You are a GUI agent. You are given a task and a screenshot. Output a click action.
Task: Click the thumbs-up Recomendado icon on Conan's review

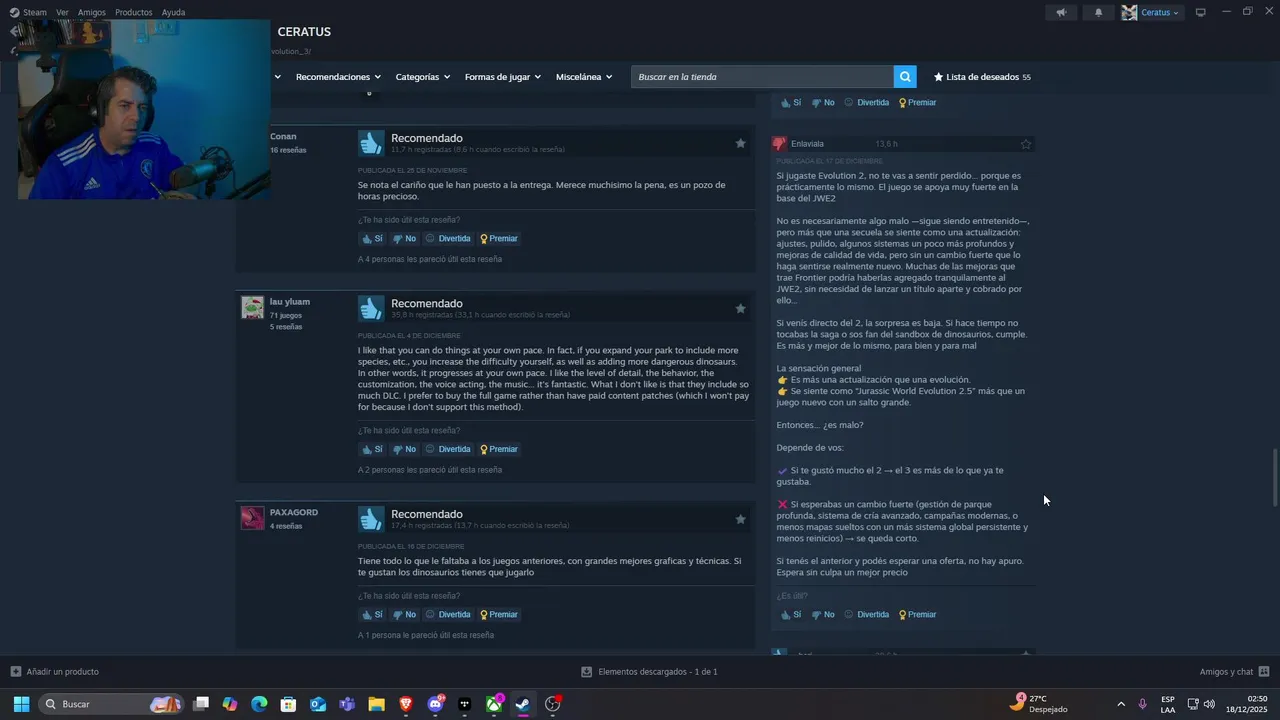pos(371,143)
